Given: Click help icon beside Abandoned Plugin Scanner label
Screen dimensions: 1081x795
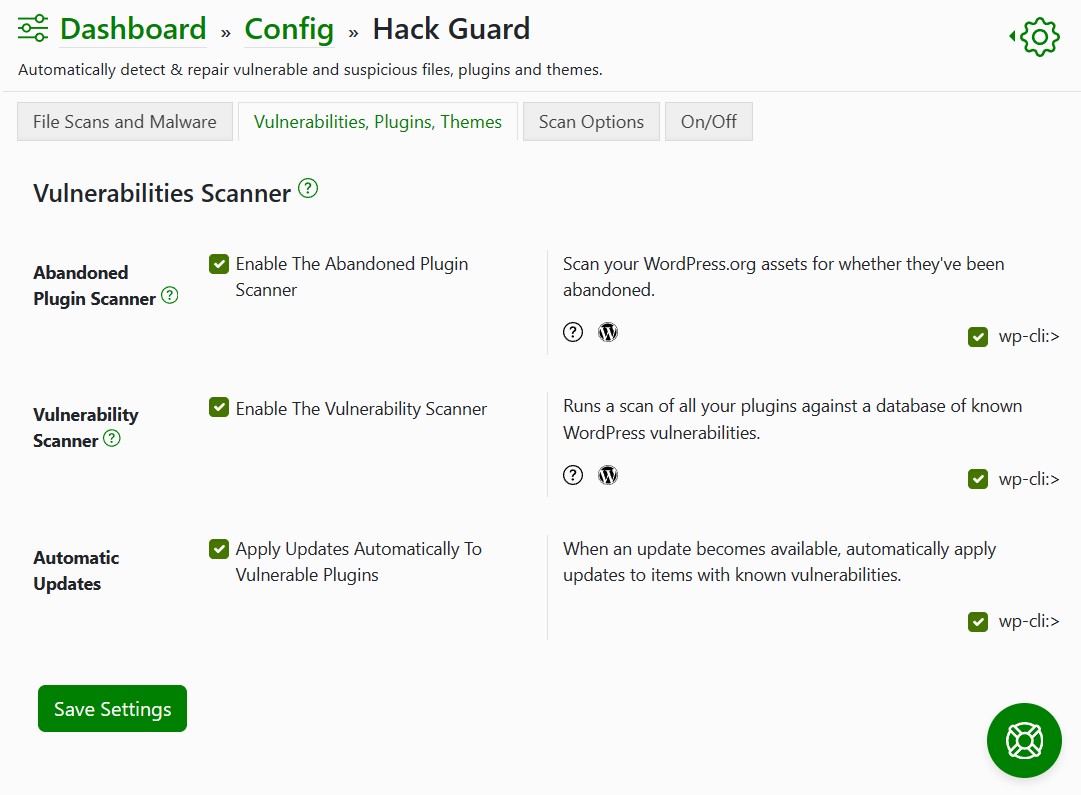Looking at the screenshot, I should (x=170, y=295).
